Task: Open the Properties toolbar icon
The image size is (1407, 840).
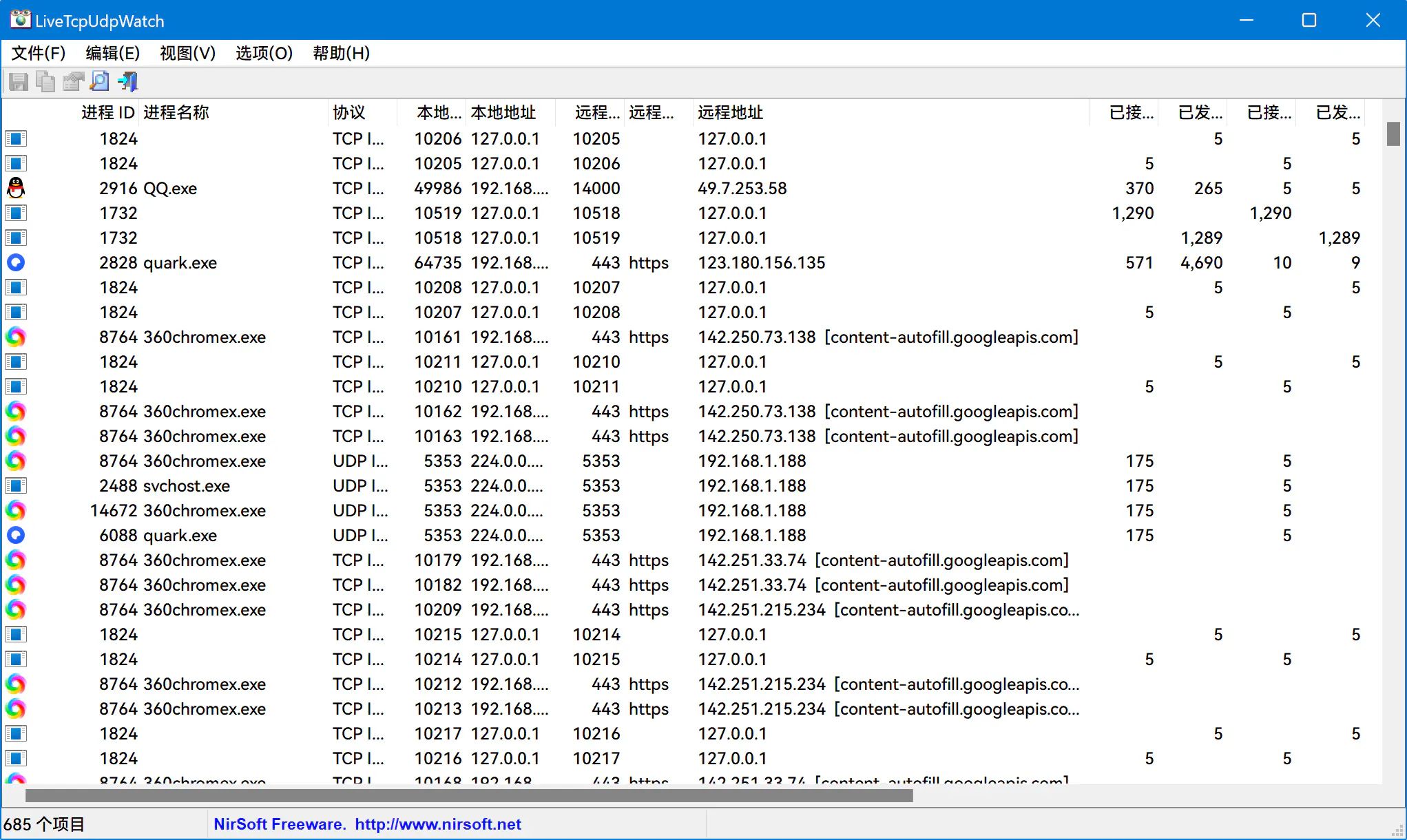Action: 73,82
